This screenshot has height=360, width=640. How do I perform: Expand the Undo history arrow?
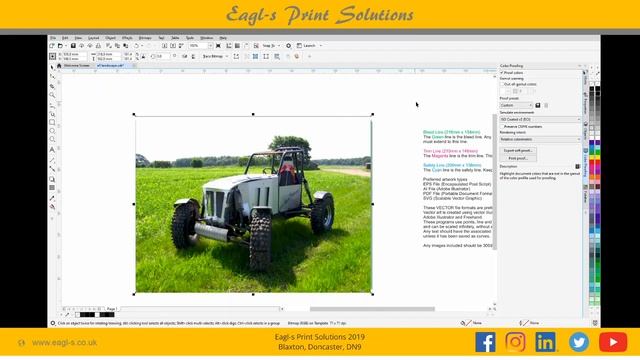click(x=142, y=46)
